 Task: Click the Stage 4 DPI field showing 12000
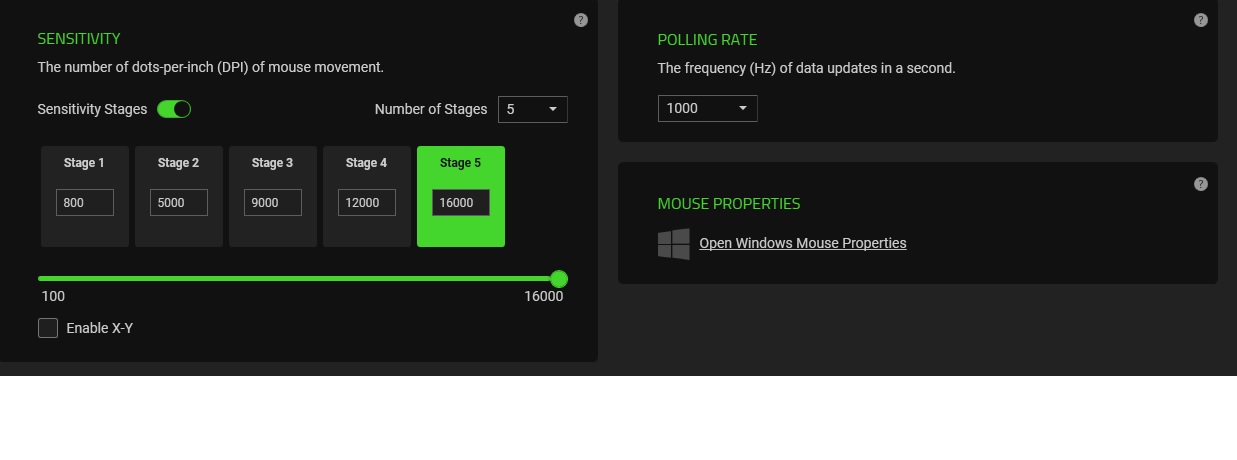[367, 203]
